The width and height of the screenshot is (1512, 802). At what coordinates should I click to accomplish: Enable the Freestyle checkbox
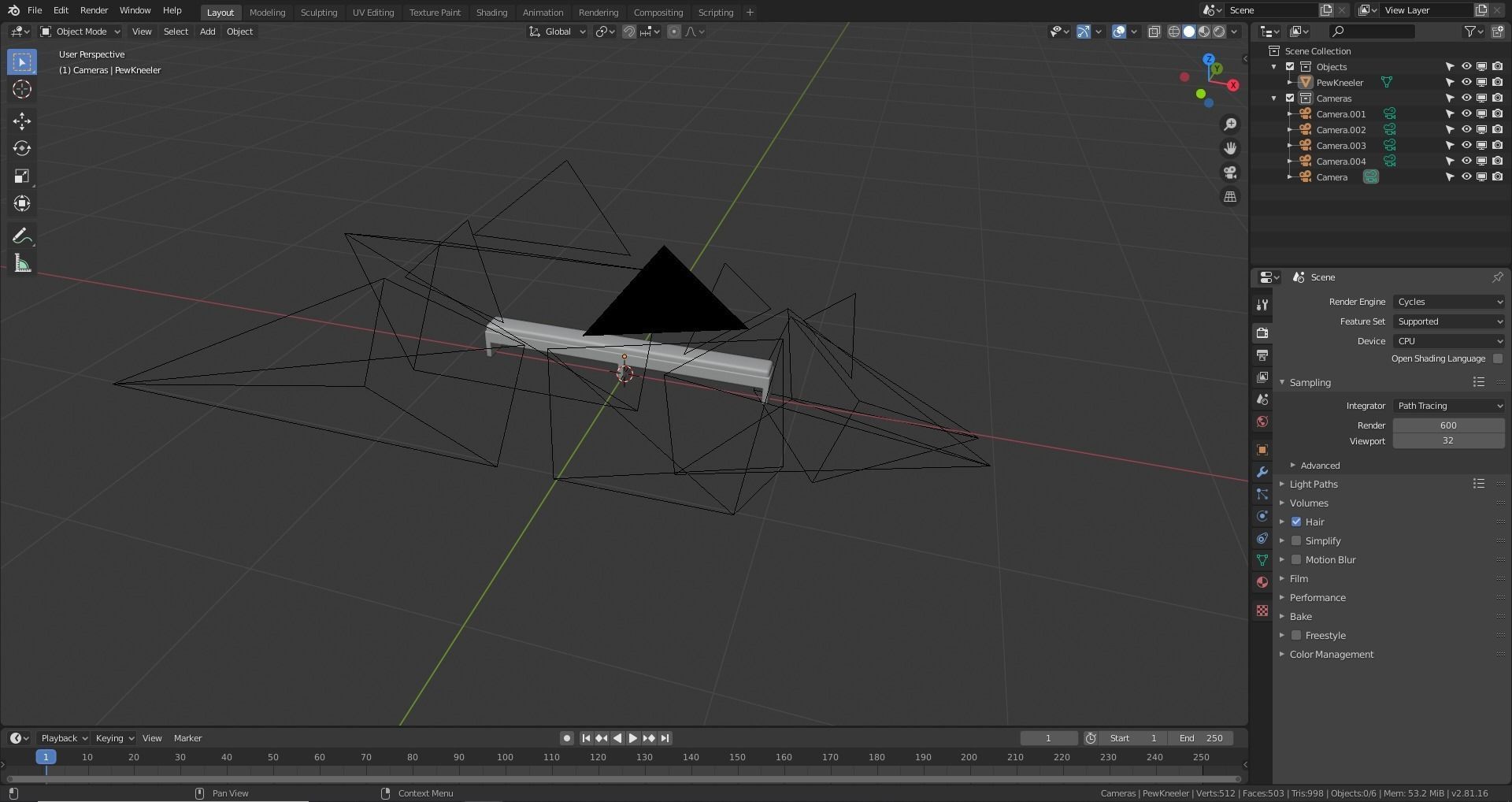coord(1296,636)
